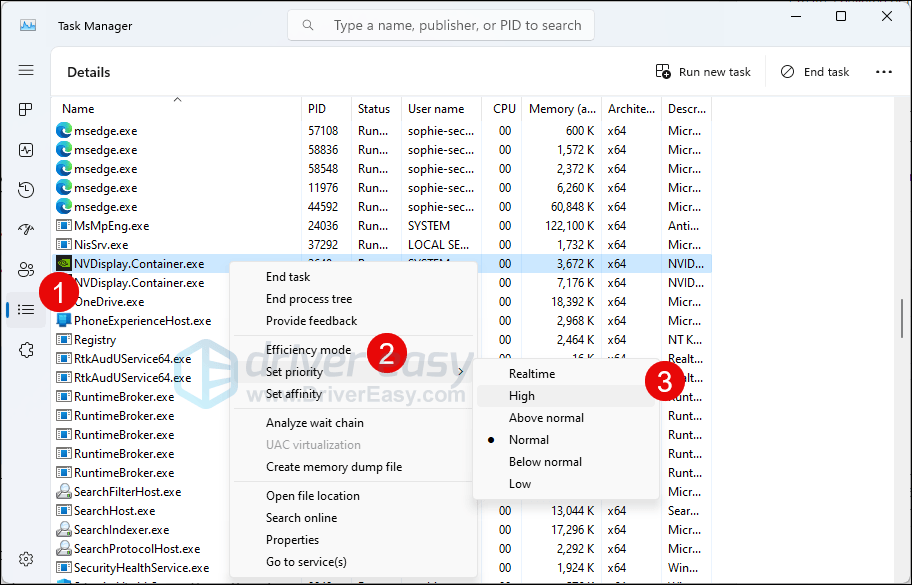This screenshot has width=912, height=585.
Task: Open Services page puzzle icon
Action: point(26,349)
